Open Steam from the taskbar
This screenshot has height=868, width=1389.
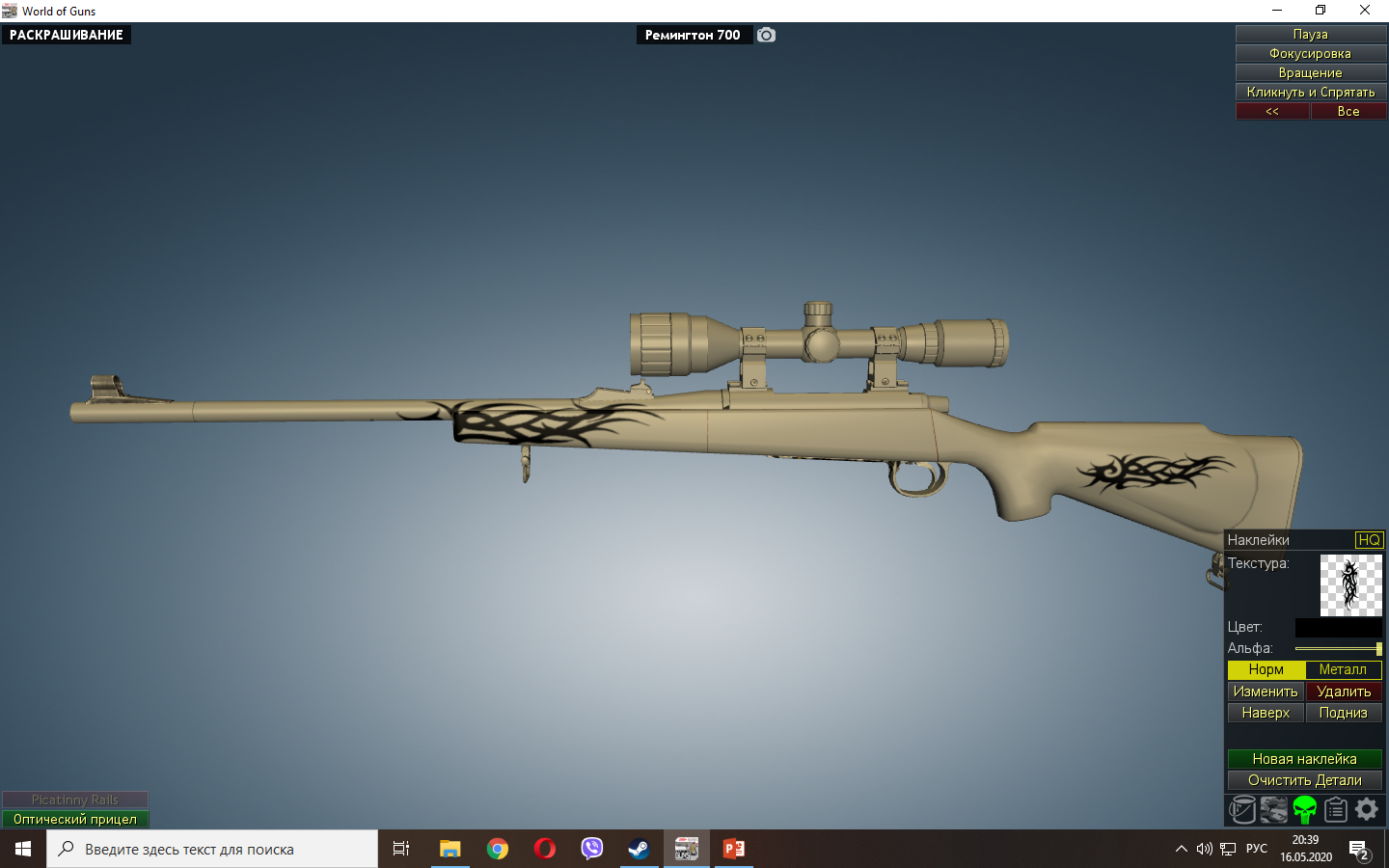pos(639,849)
